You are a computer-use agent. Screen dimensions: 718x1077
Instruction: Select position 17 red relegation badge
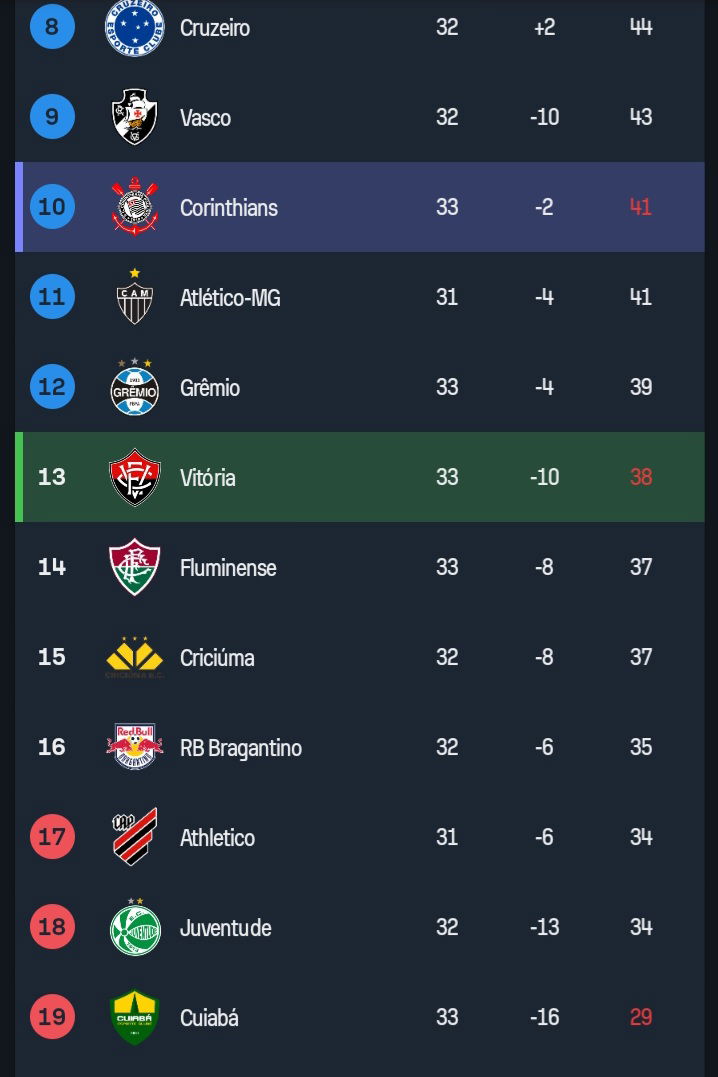[x=52, y=837]
